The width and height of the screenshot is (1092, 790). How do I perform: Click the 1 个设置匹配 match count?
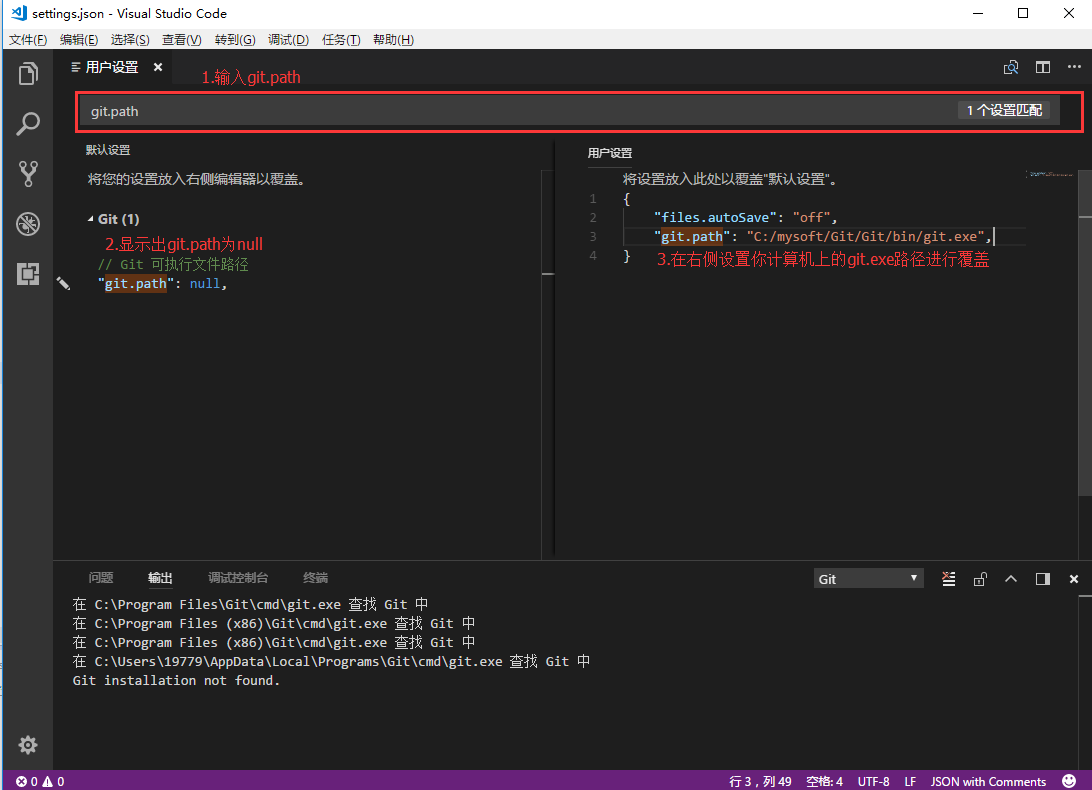pyautogui.click(x=1004, y=110)
